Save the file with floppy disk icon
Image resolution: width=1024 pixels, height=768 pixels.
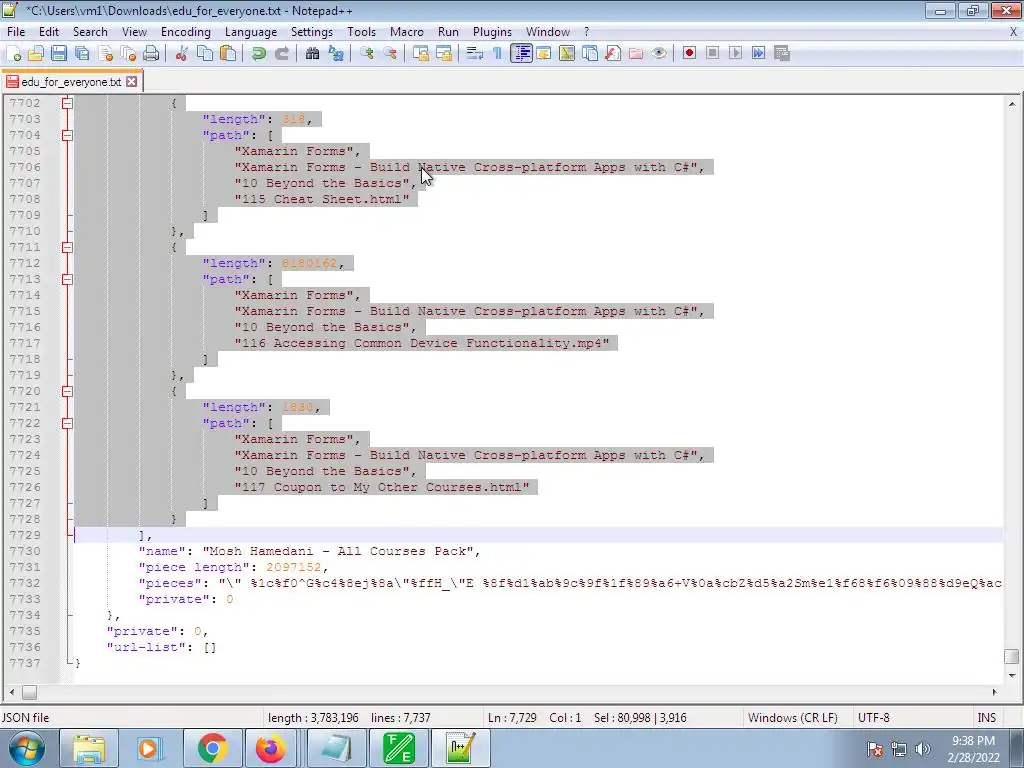coord(59,54)
